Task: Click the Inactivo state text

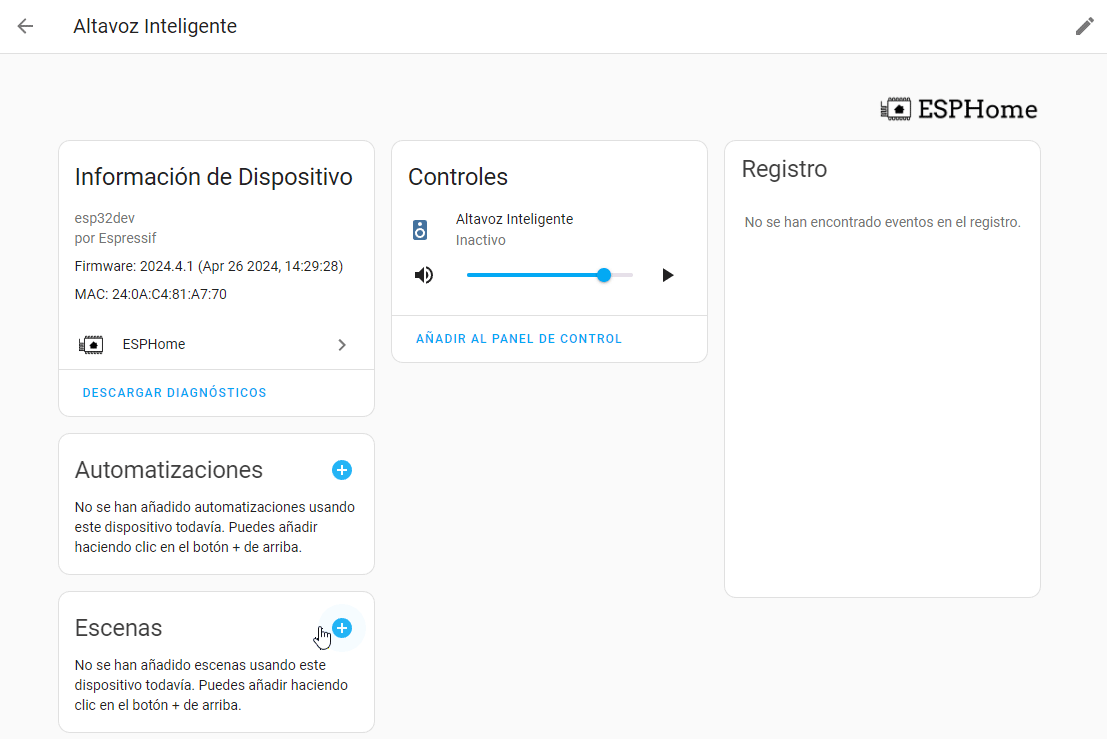Action: (480, 241)
